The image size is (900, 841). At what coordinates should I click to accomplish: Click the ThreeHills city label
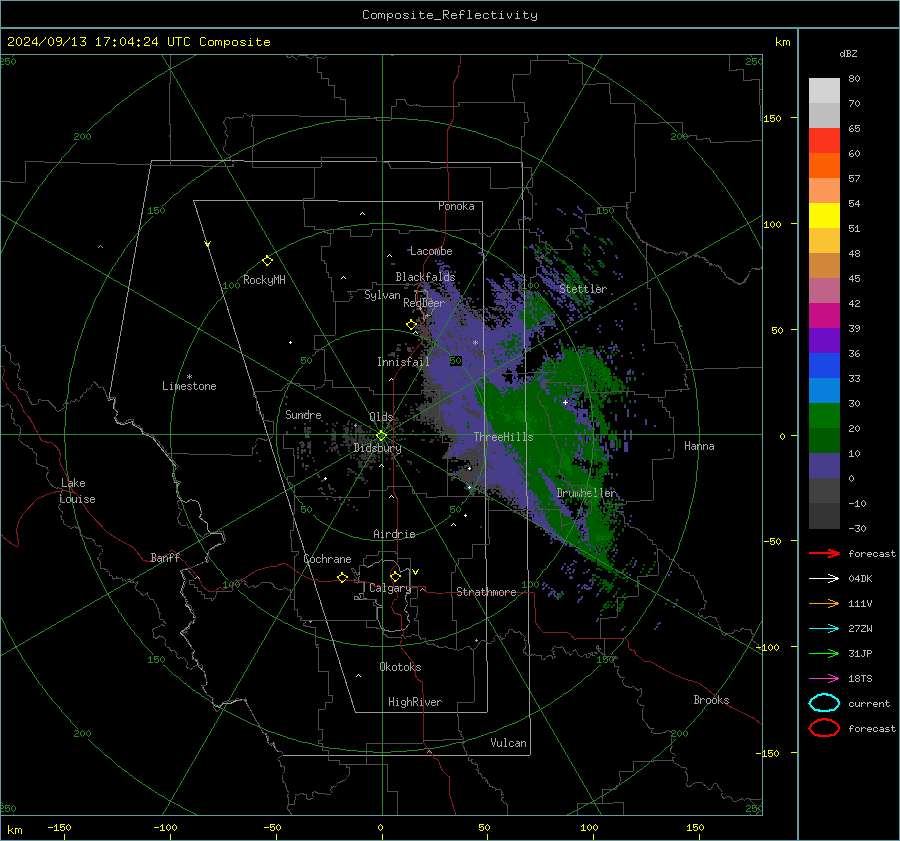(503, 437)
